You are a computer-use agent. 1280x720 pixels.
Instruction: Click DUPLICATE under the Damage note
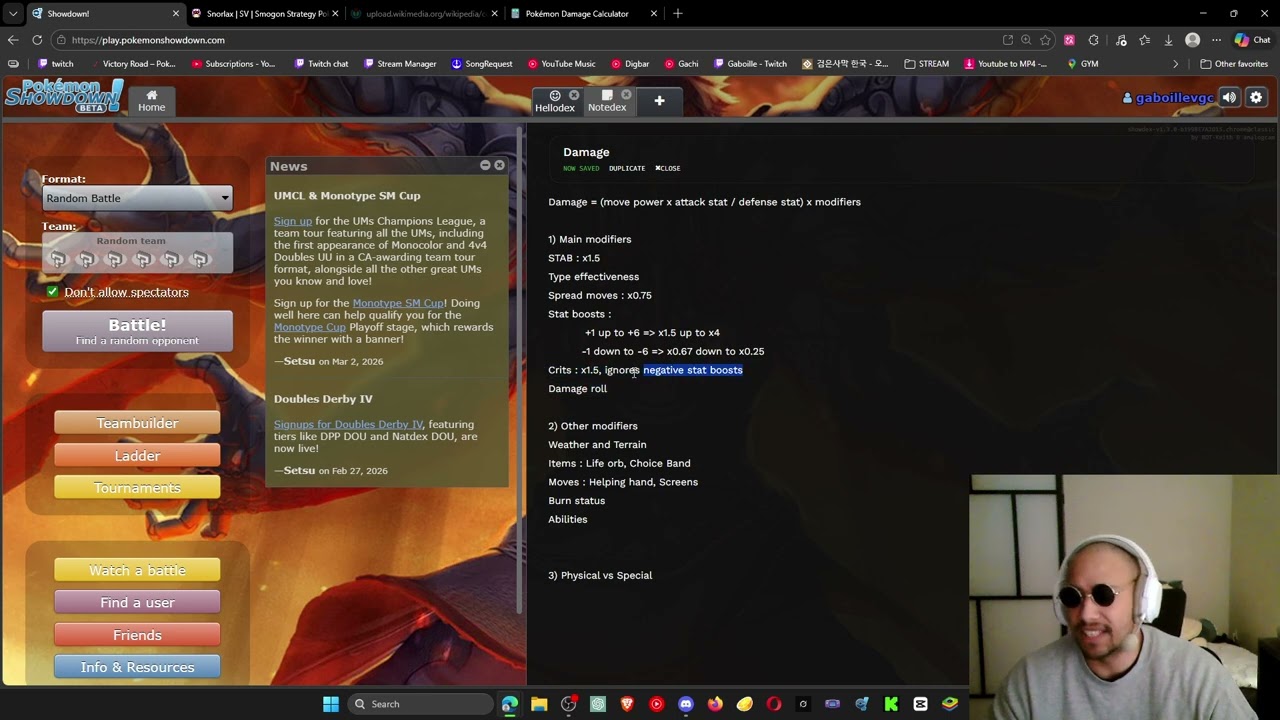627,168
